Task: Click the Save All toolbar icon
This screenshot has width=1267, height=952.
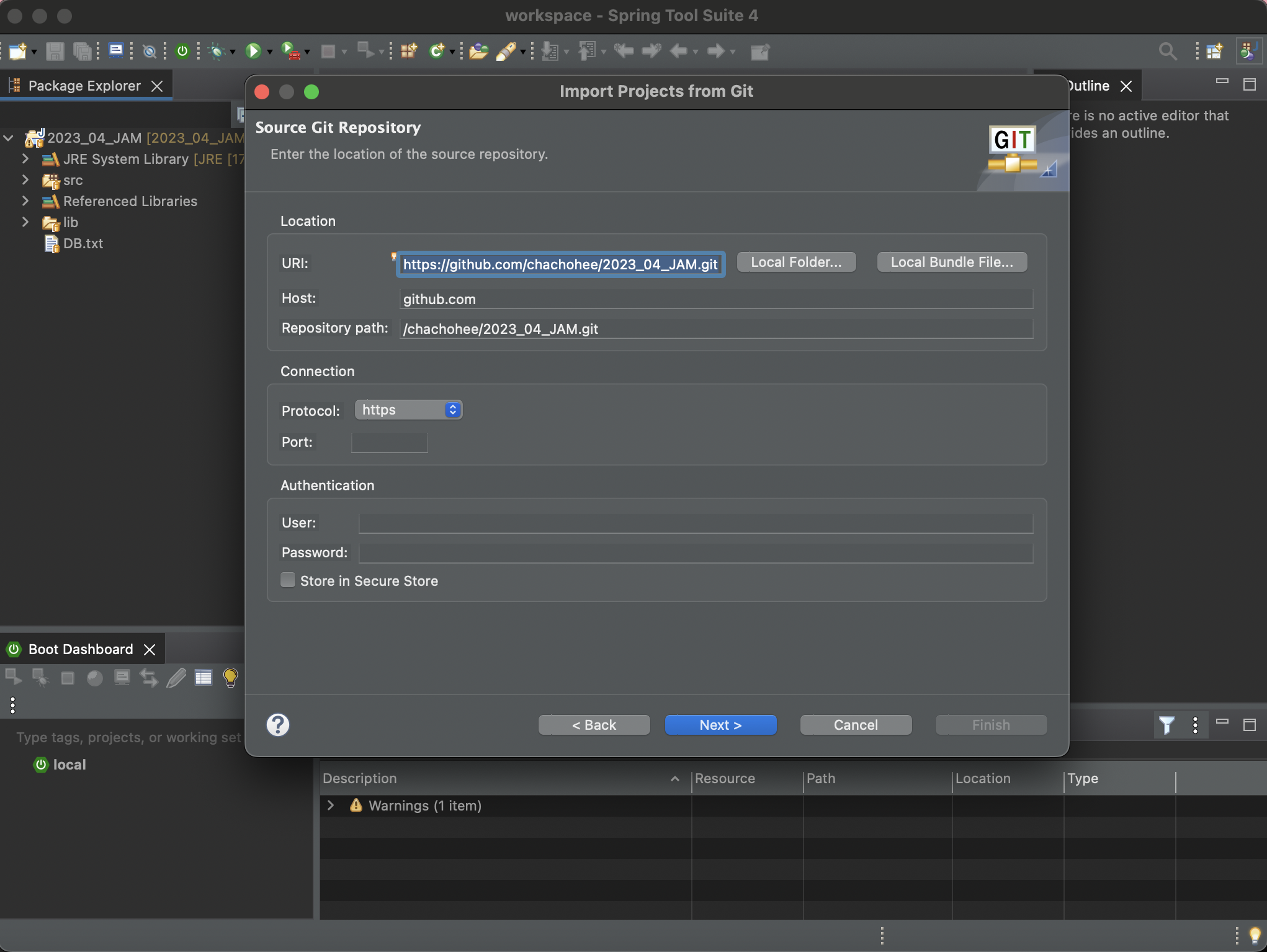Action: click(x=82, y=51)
